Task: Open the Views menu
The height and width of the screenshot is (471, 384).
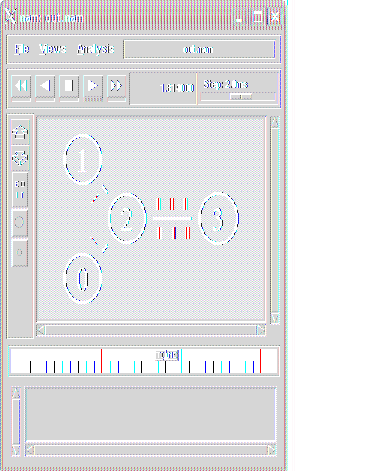Action: 52,49
